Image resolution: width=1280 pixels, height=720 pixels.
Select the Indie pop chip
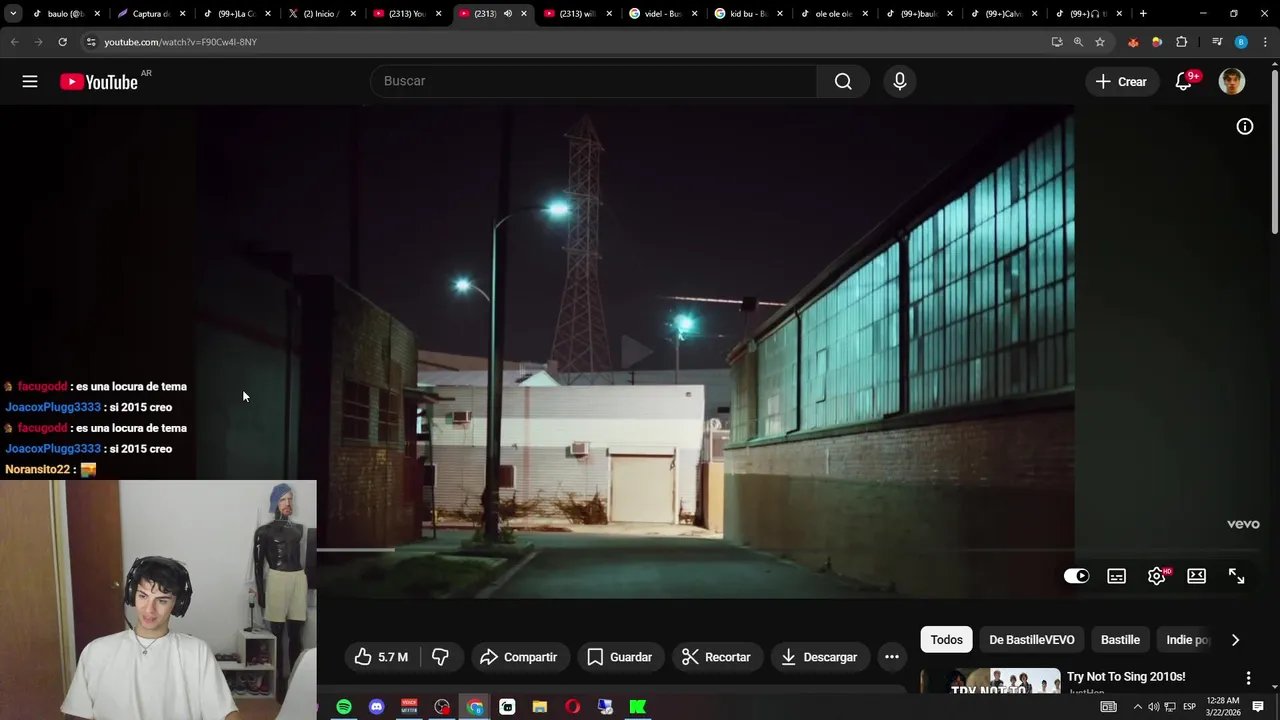[x=1187, y=640]
